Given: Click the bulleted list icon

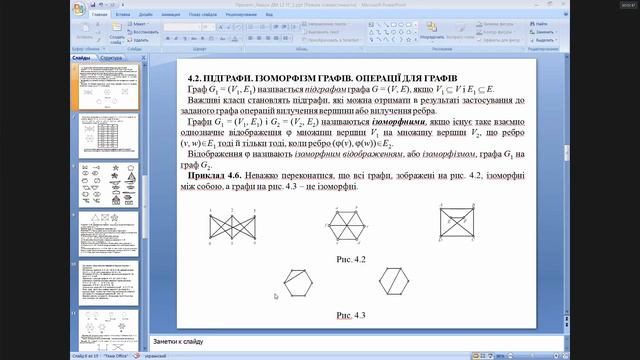Looking at the screenshot, I should click(252, 27).
